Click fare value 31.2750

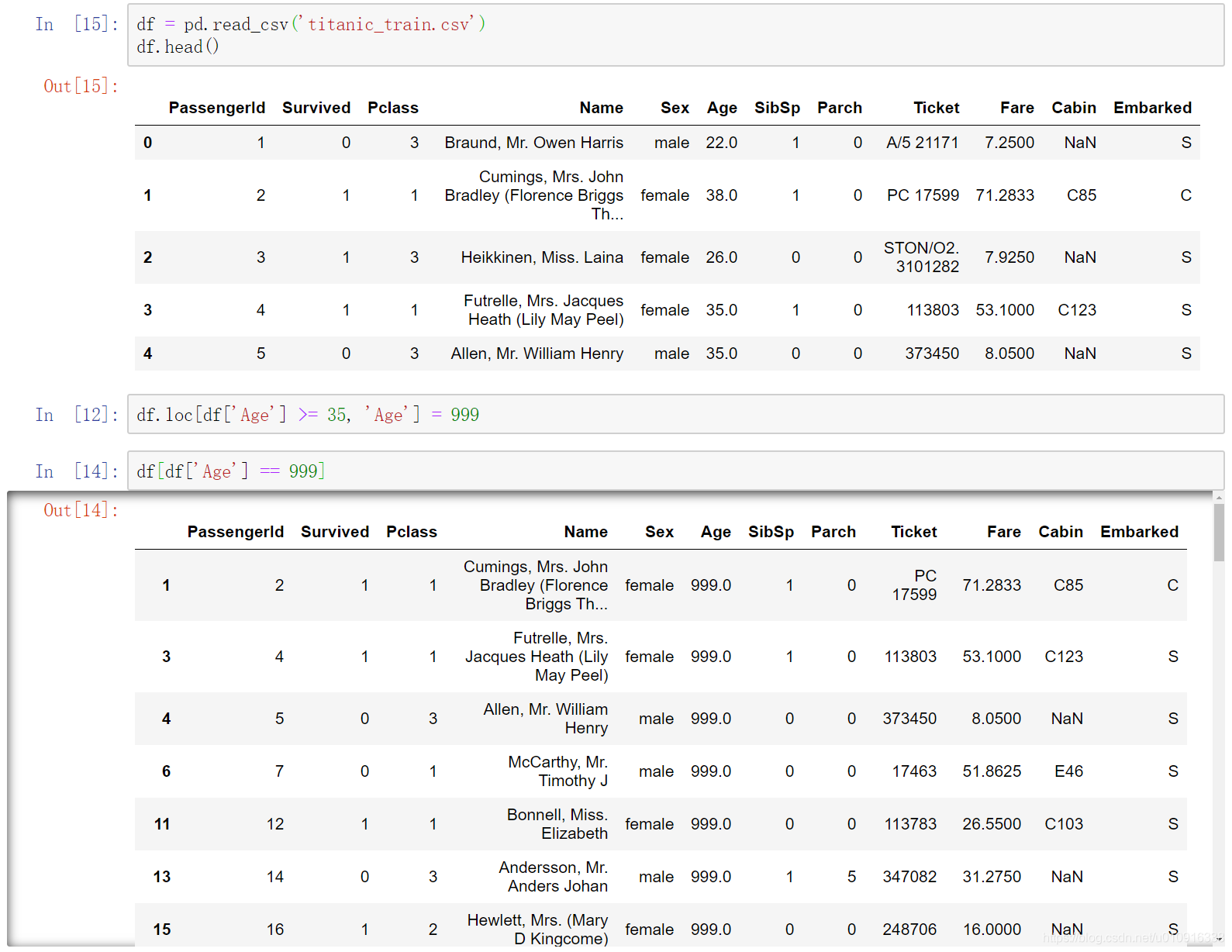click(992, 877)
